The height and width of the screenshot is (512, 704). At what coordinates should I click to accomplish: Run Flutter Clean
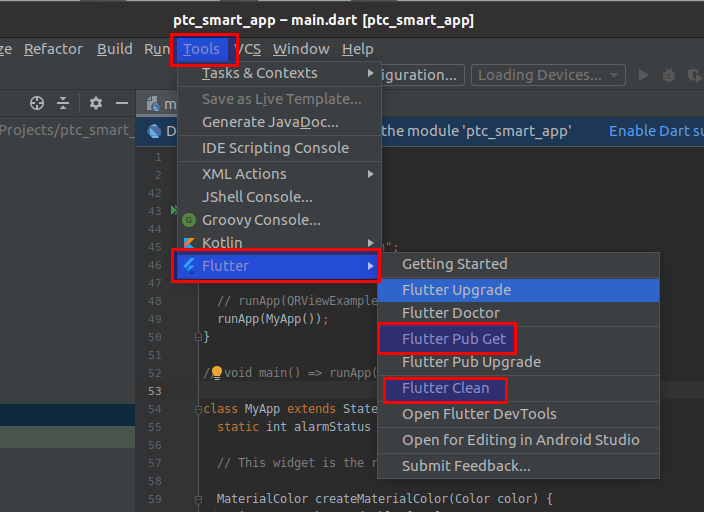coord(519,388)
